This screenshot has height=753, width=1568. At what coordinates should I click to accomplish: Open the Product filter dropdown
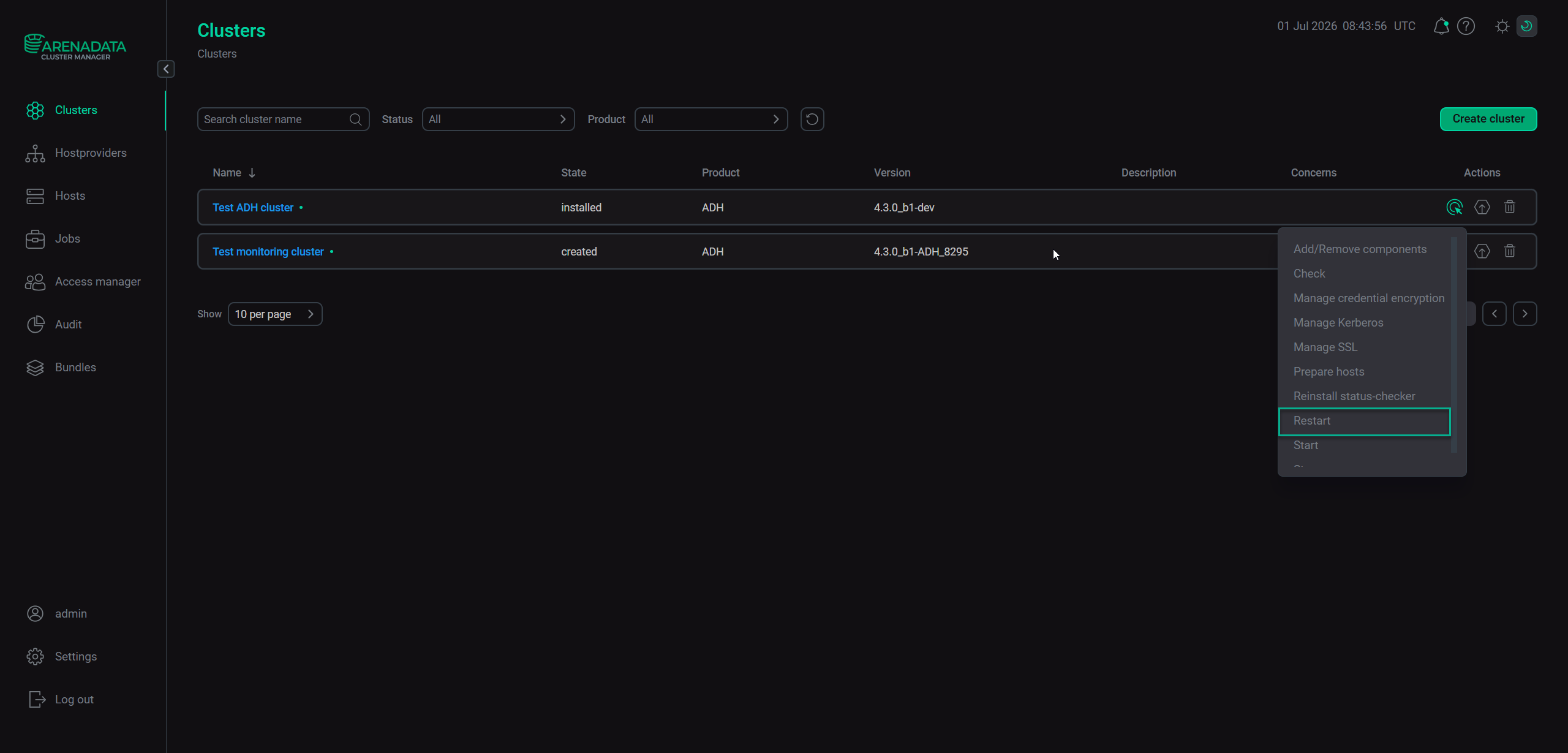(x=711, y=119)
